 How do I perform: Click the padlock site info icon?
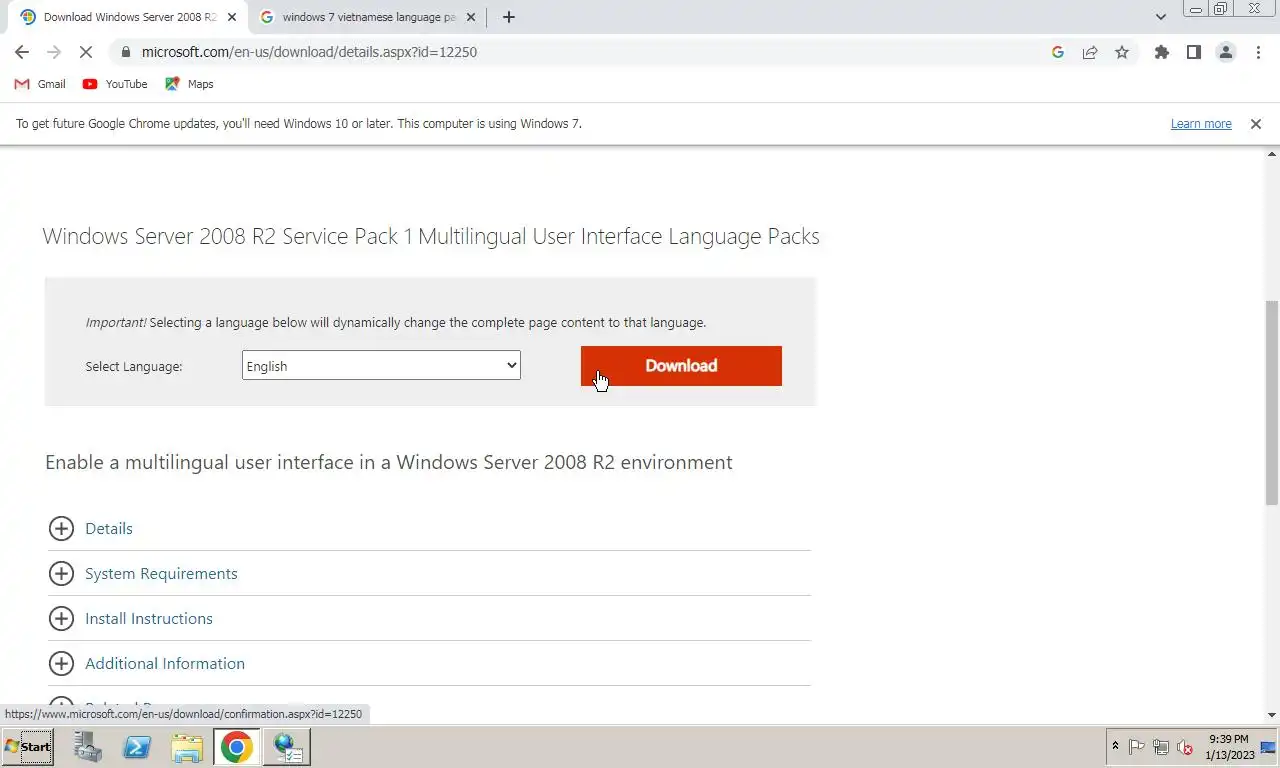[x=125, y=52]
